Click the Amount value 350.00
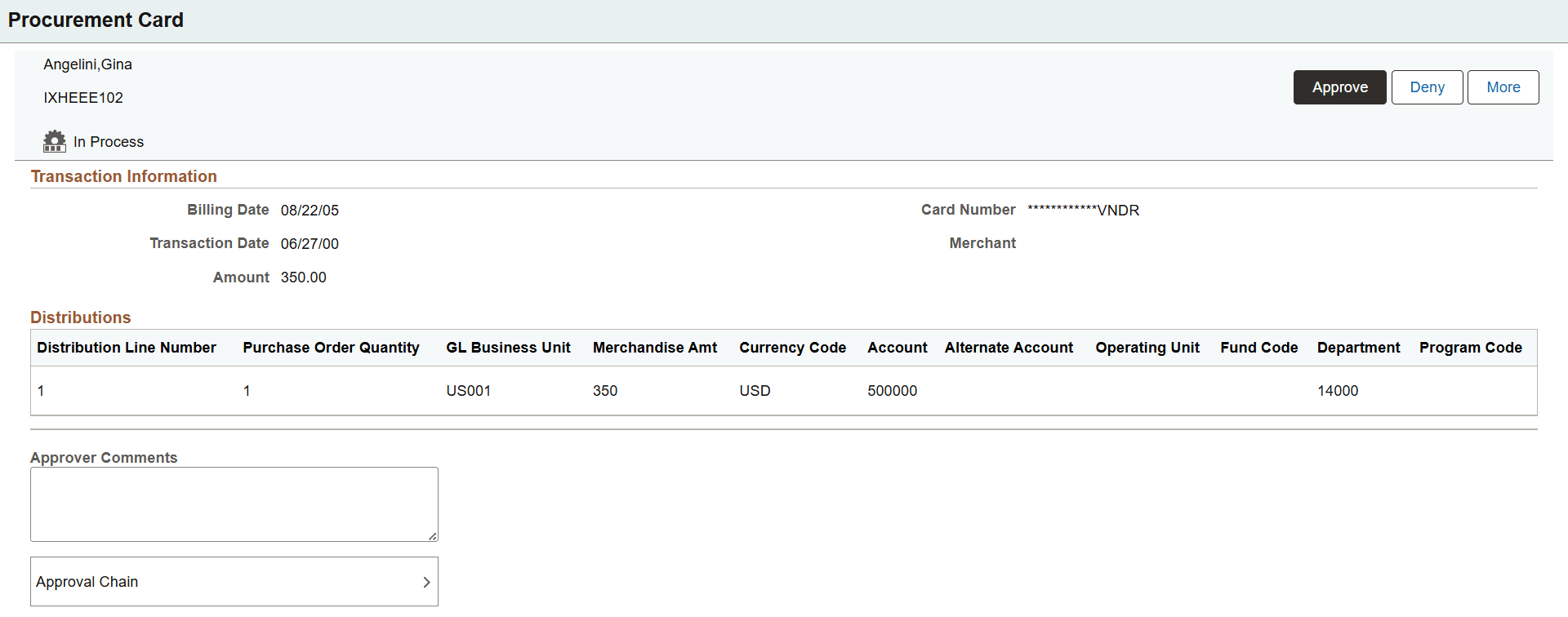 [303, 277]
